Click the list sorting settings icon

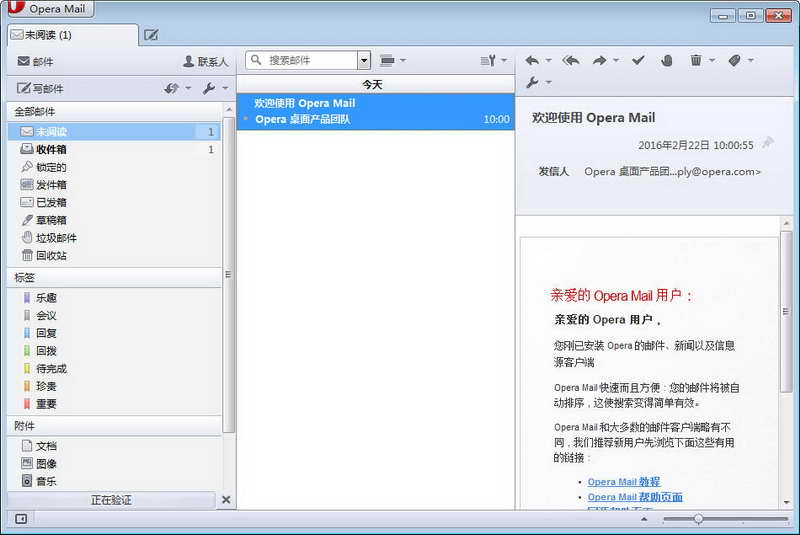pos(488,60)
